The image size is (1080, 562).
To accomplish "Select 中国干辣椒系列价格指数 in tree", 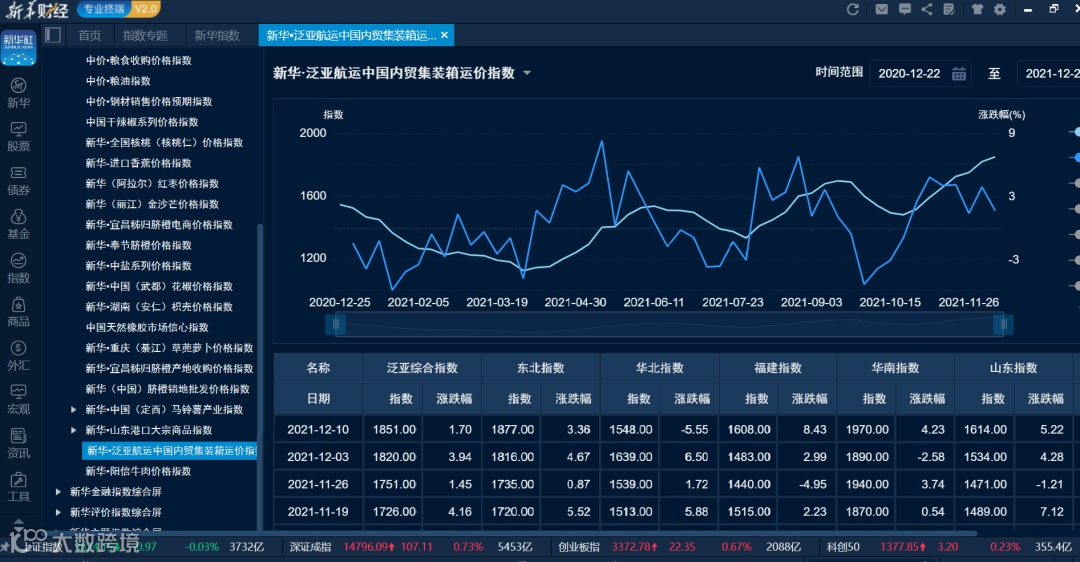I will click(142, 123).
